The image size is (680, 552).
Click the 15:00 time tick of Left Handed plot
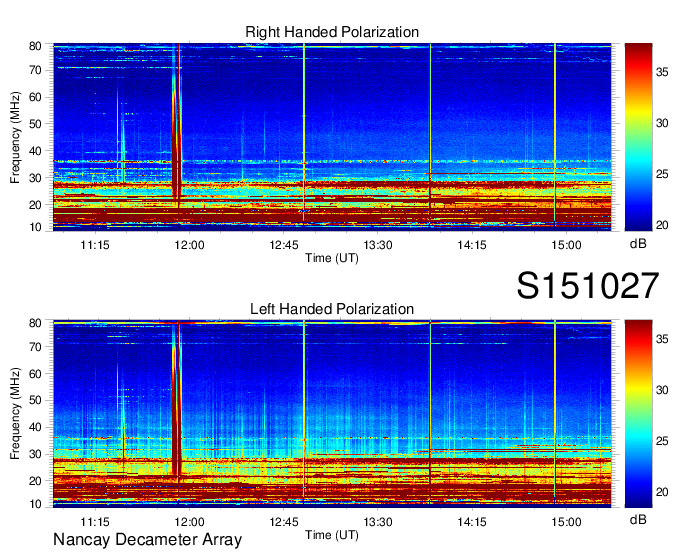tap(566, 522)
